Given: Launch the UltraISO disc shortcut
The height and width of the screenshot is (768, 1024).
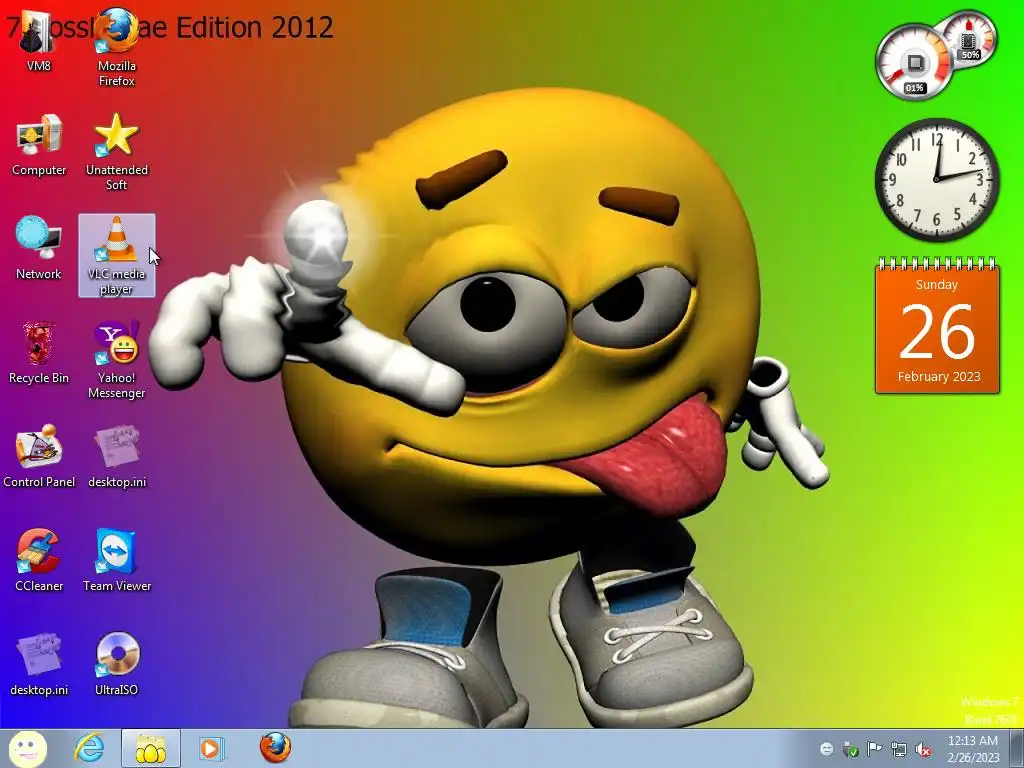Looking at the screenshot, I should coord(116,664).
